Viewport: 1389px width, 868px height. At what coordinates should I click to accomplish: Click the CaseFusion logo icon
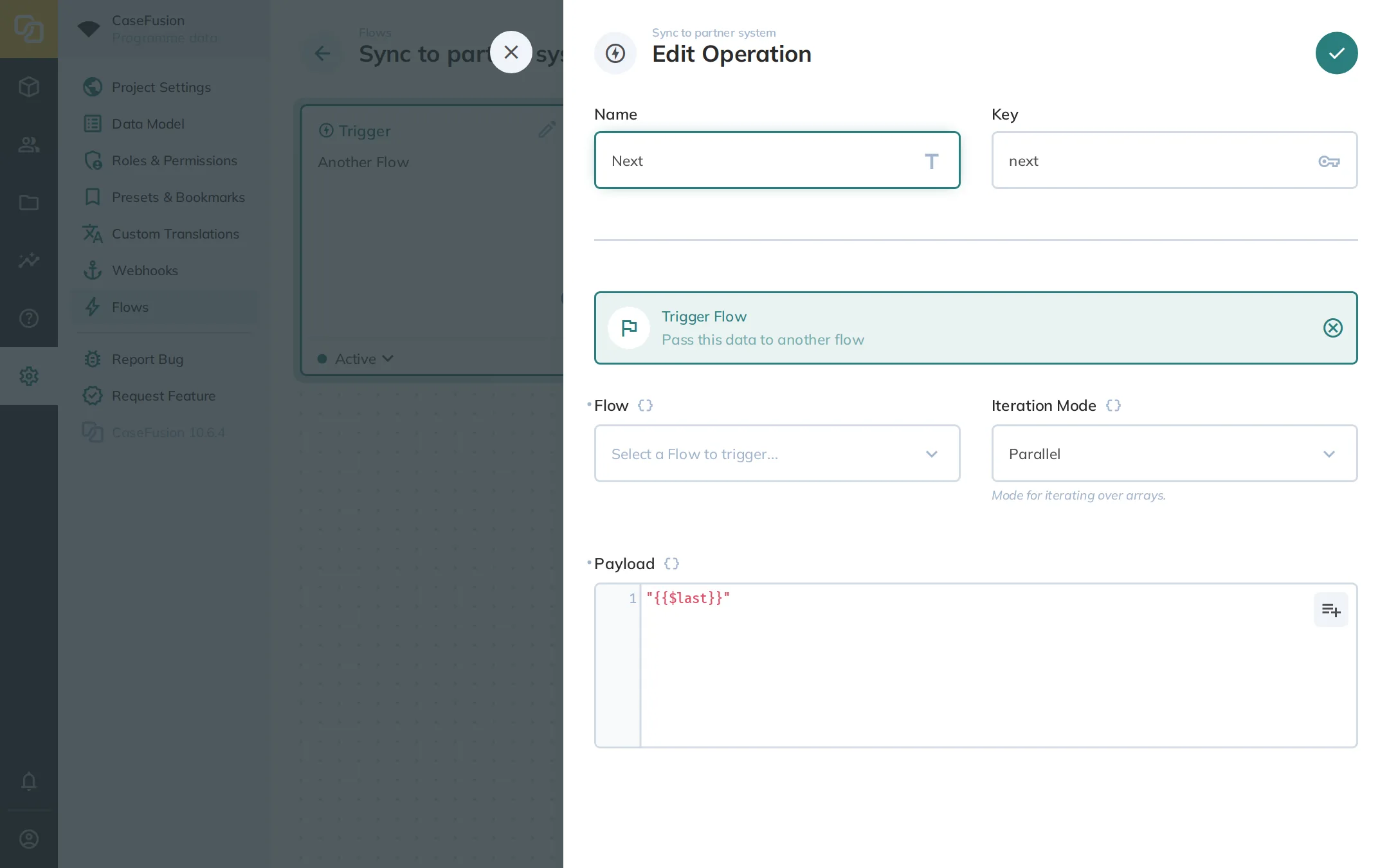pyautogui.click(x=29, y=29)
